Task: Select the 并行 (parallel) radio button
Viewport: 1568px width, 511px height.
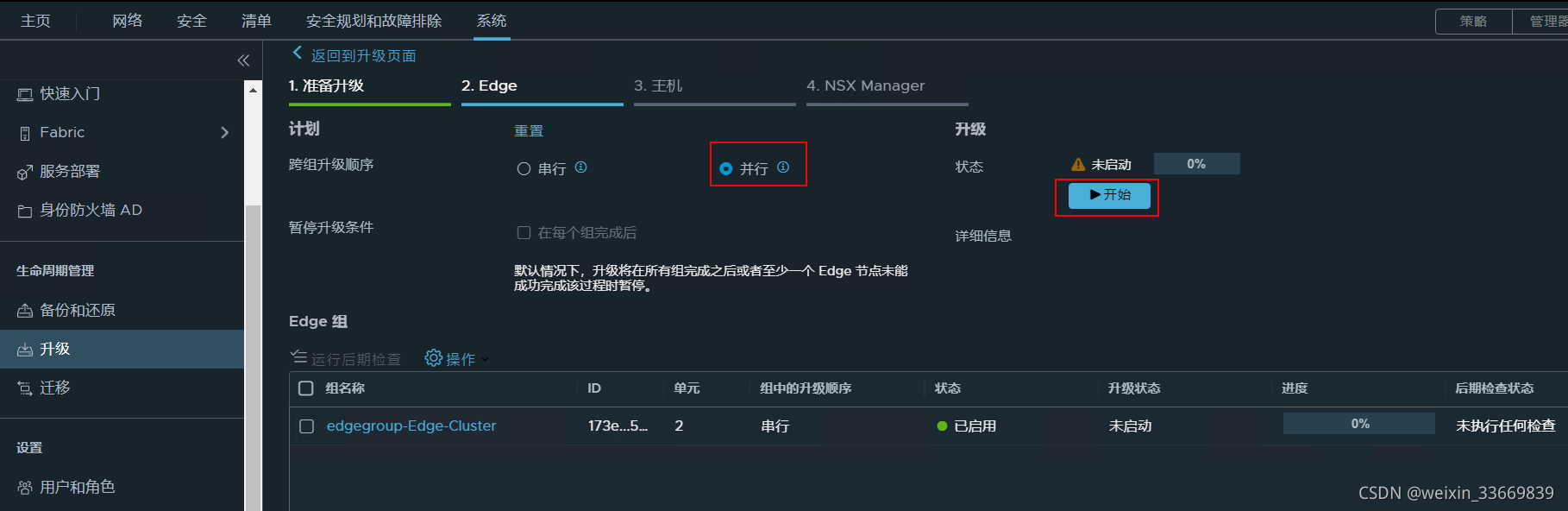Action: click(726, 169)
